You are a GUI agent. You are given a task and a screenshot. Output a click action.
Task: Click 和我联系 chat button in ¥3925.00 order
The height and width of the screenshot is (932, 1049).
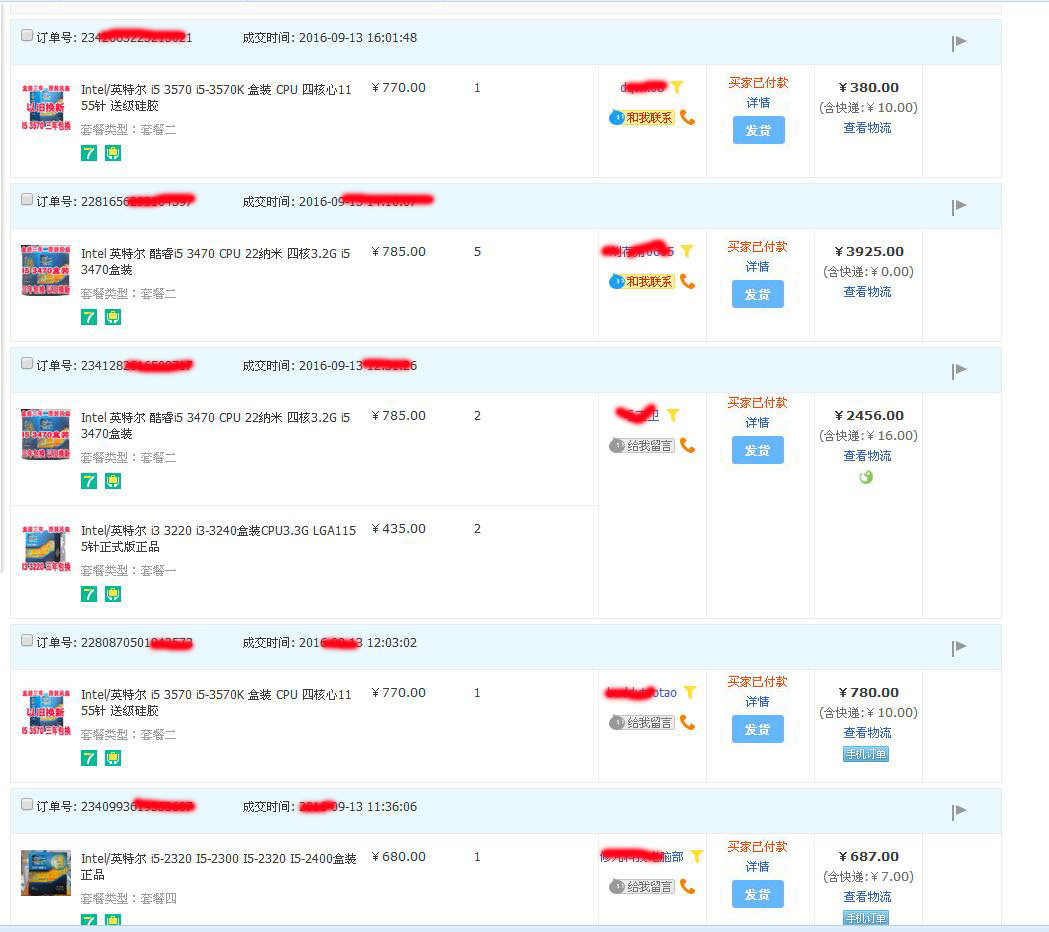tap(642, 282)
